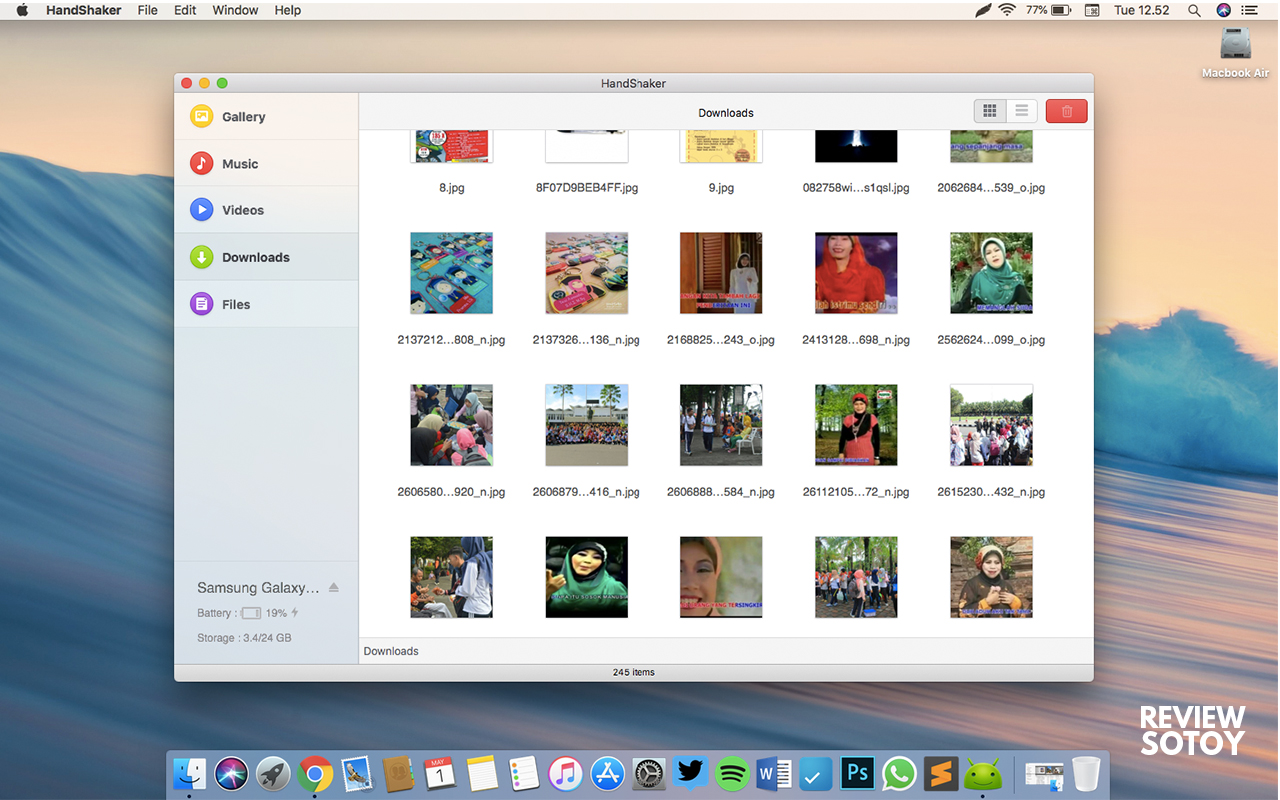The width and height of the screenshot is (1280, 800).
Task: Open the Apple menu
Action: click(x=22, y=10)
